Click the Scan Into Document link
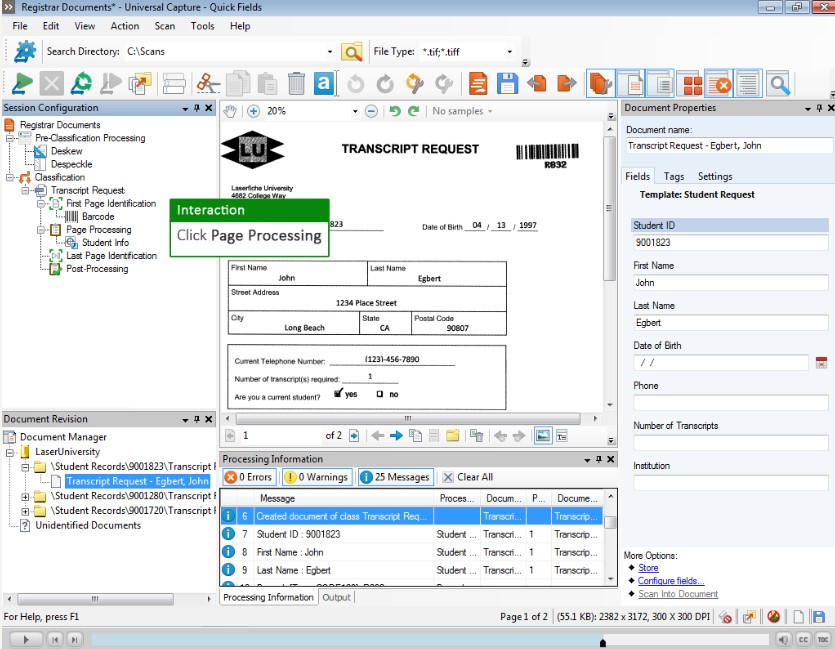Viewport: 835px width, 649px height. pyautogui.click(x=678, y=594)
